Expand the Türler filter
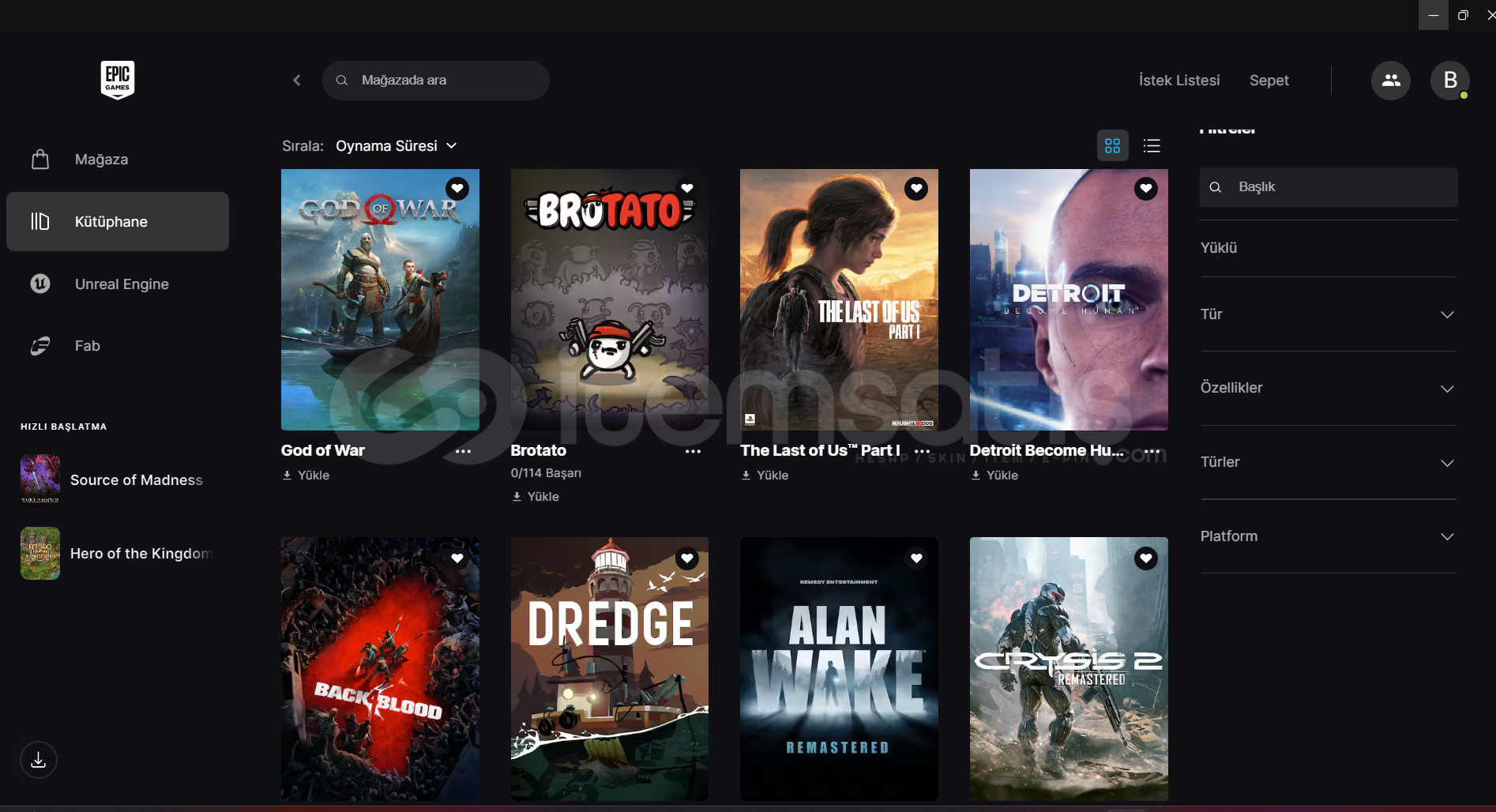Viewport: 1496px width, 812px height. tap(1329, 462)
